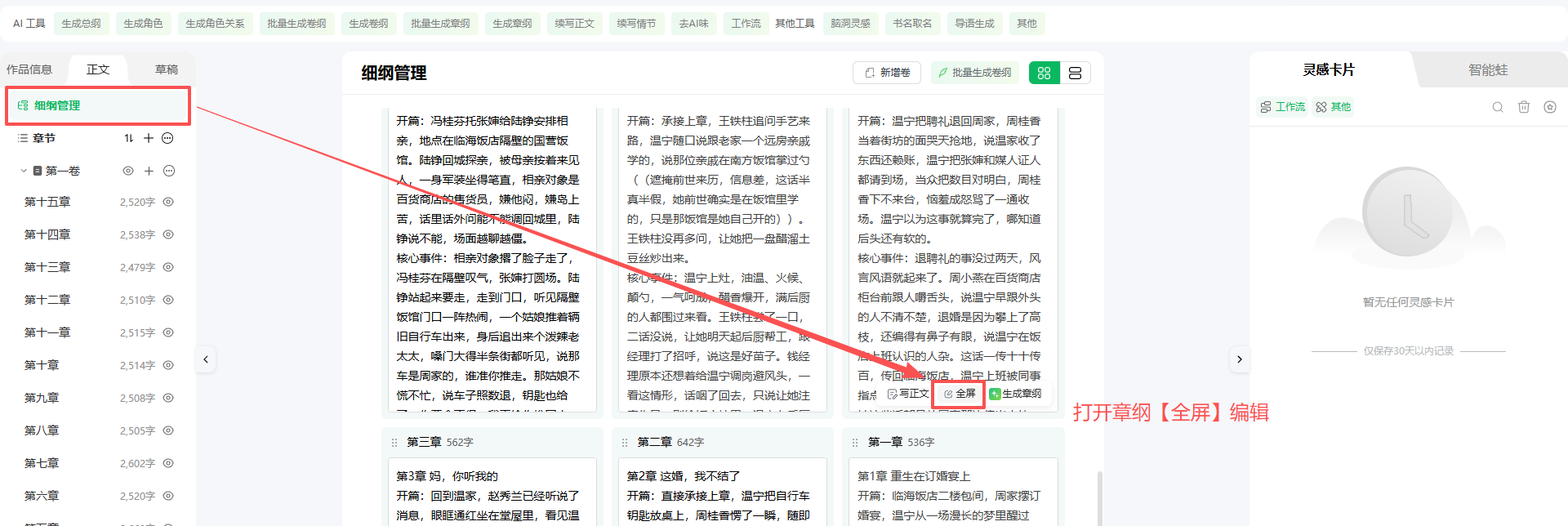Add a new volume via 章节 plus icon

coord(149,138)
